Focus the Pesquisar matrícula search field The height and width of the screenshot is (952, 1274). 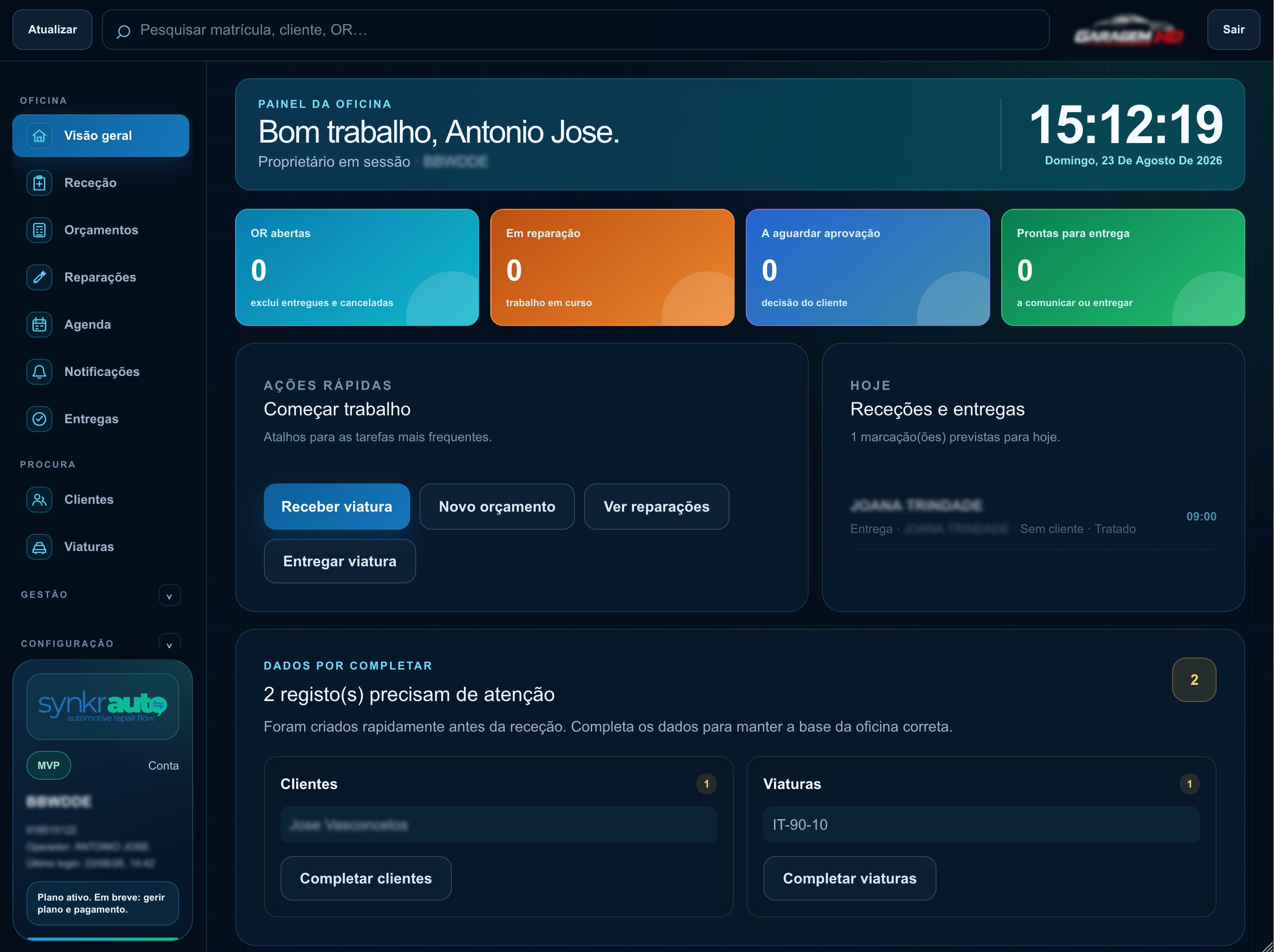point(575,29)
